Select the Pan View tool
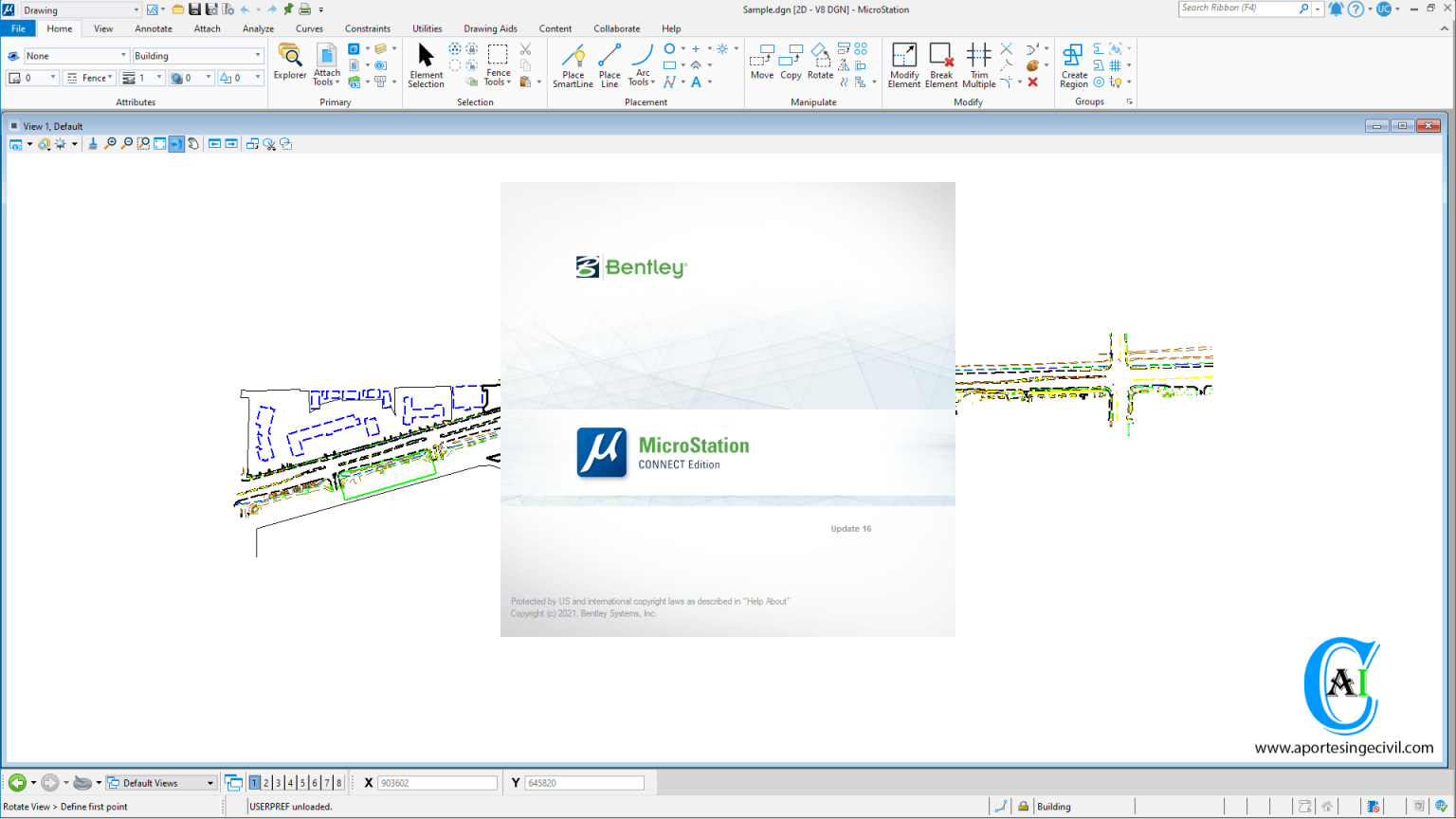1456x819 pixels. point(191,144)
